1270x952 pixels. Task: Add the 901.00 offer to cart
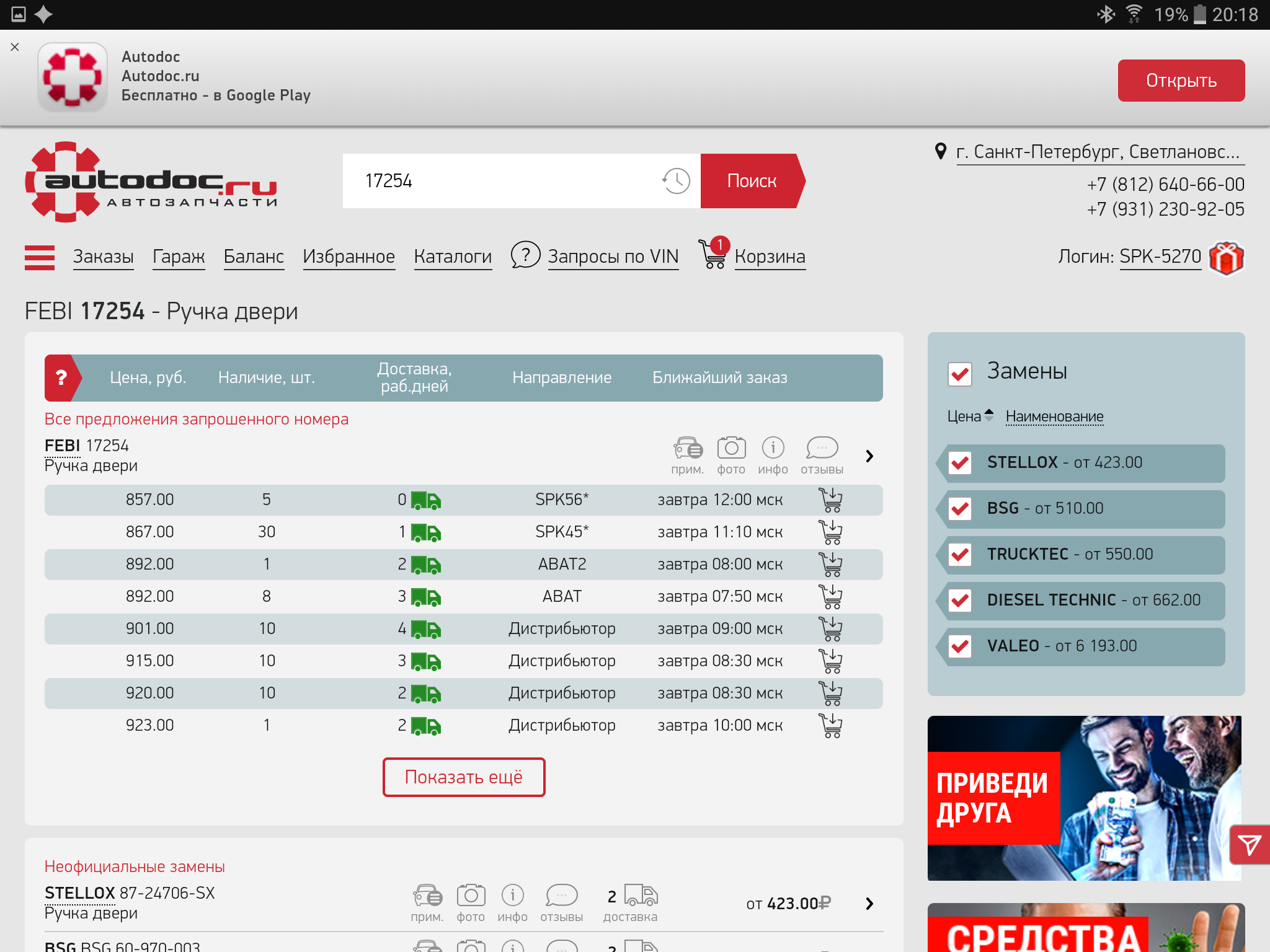(830, 628)
